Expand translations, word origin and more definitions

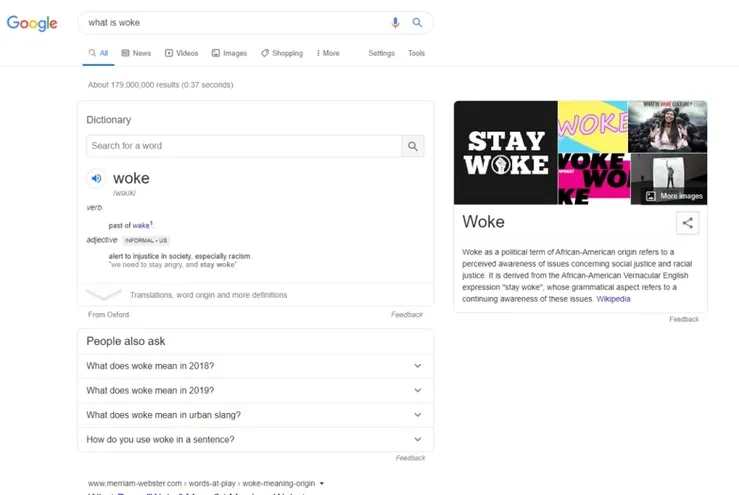point(255,295)
